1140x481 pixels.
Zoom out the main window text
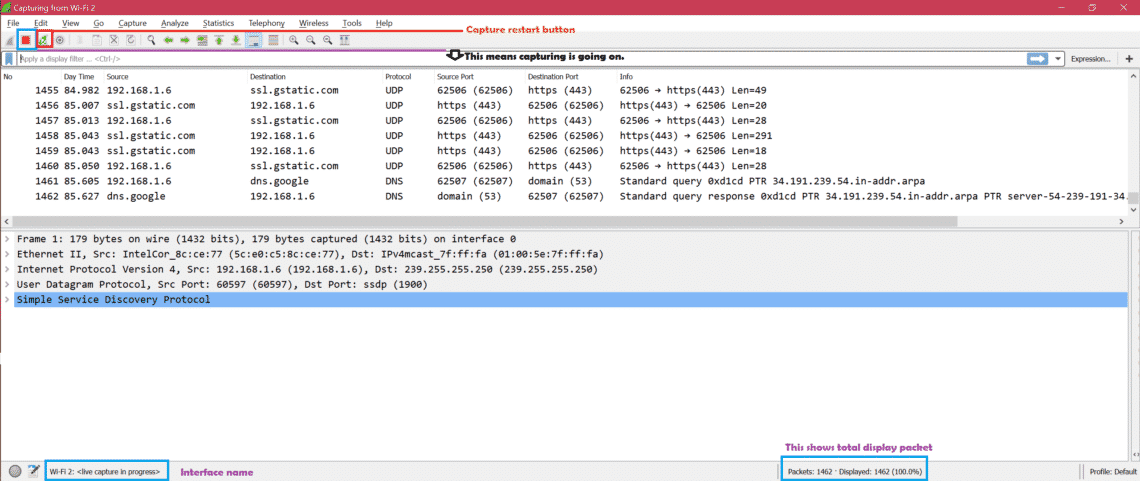coord(310,40)
